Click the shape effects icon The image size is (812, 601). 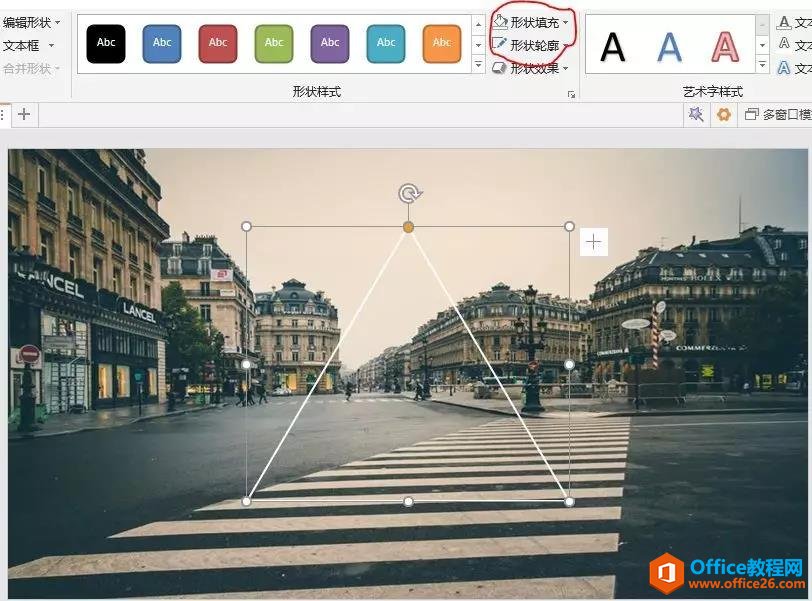click(500, 68)
